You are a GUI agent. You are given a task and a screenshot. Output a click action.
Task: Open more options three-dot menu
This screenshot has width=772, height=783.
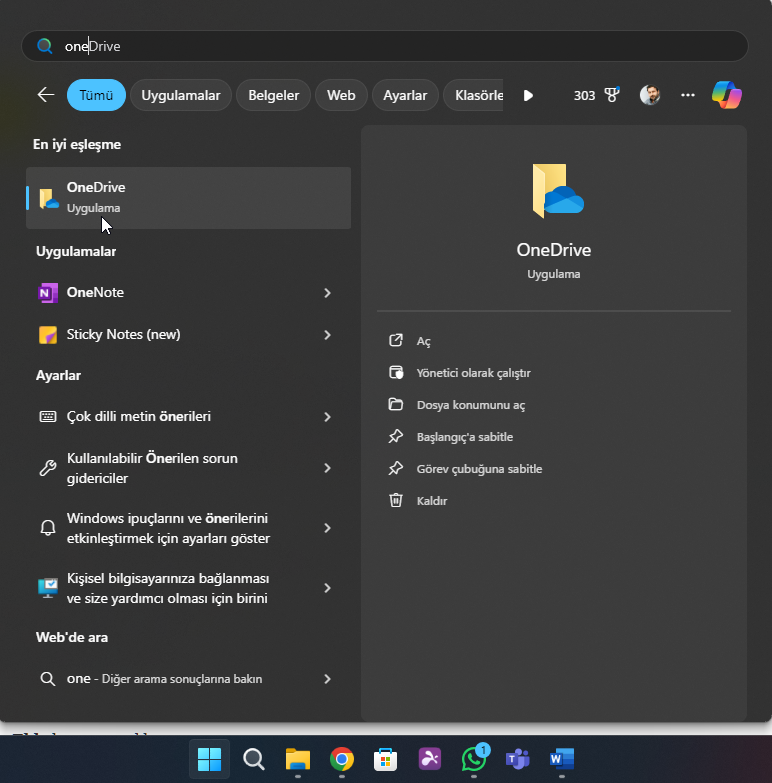point(687,95)
